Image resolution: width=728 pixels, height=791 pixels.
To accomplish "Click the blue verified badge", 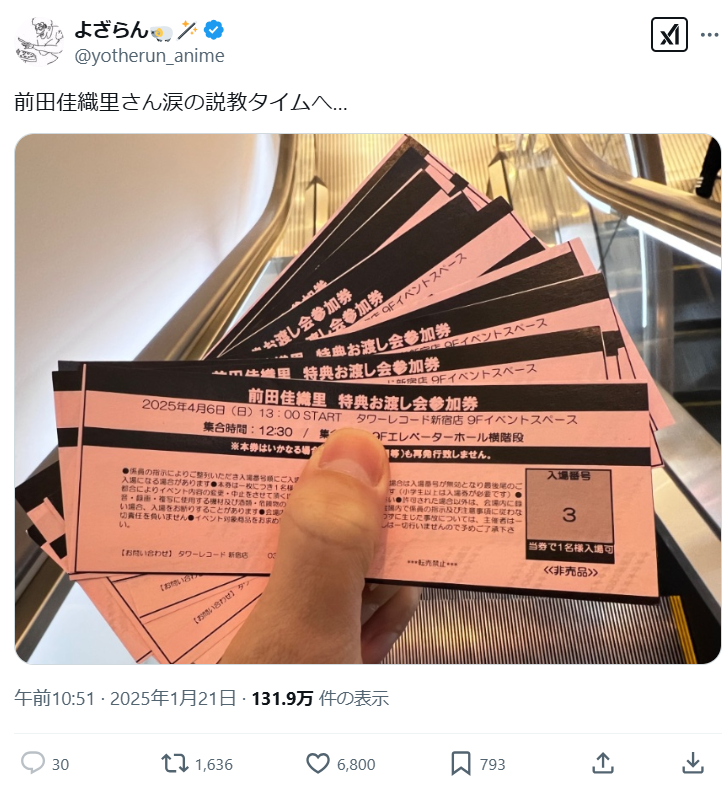I will point(213,30).
